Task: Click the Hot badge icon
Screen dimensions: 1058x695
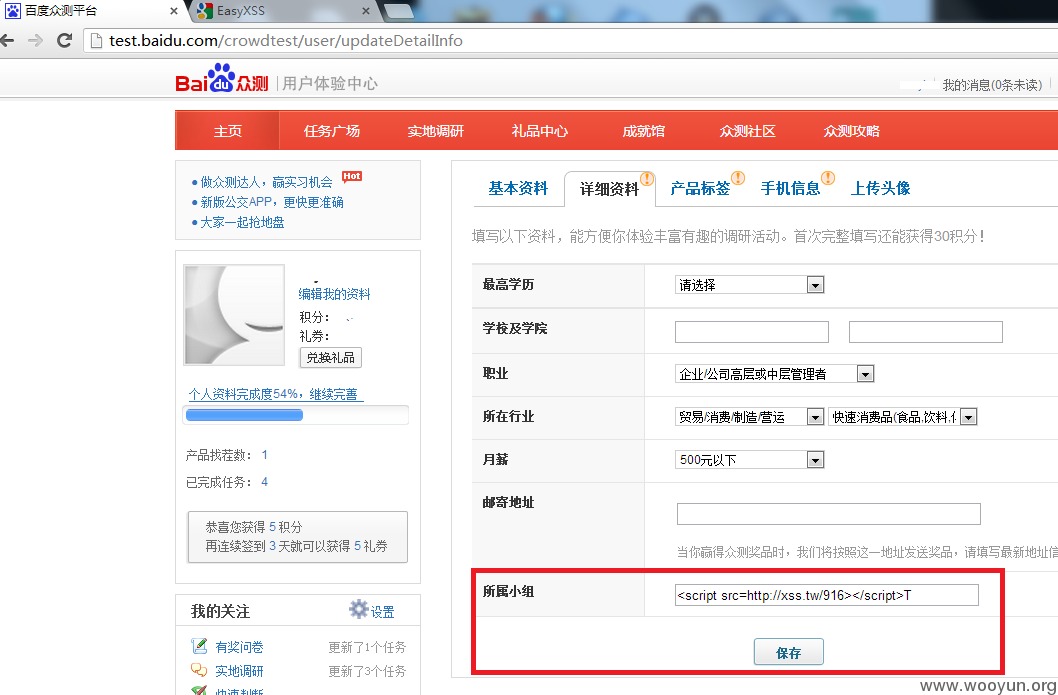Action: (x=352, y=177)
